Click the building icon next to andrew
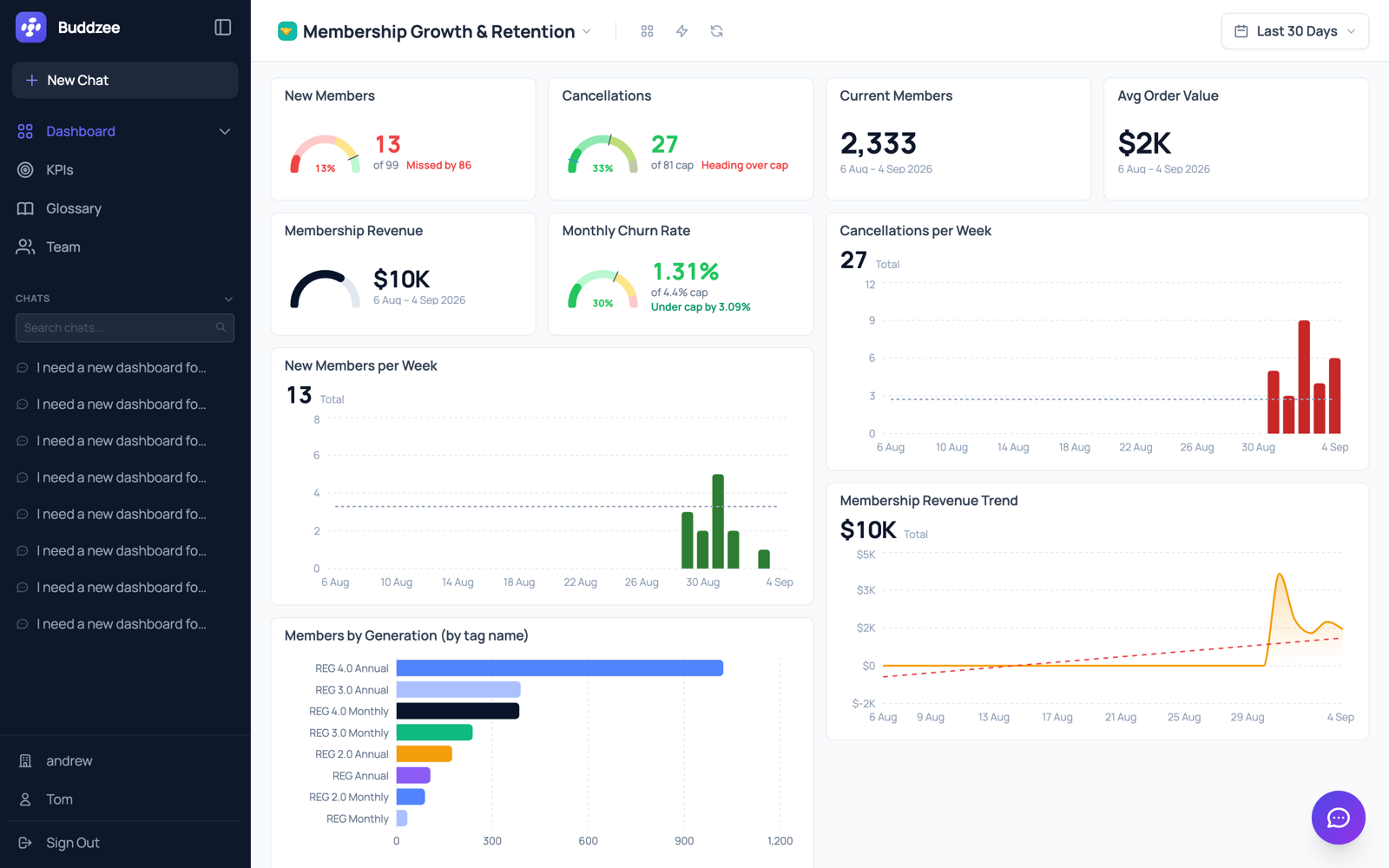 pos(25,761)
